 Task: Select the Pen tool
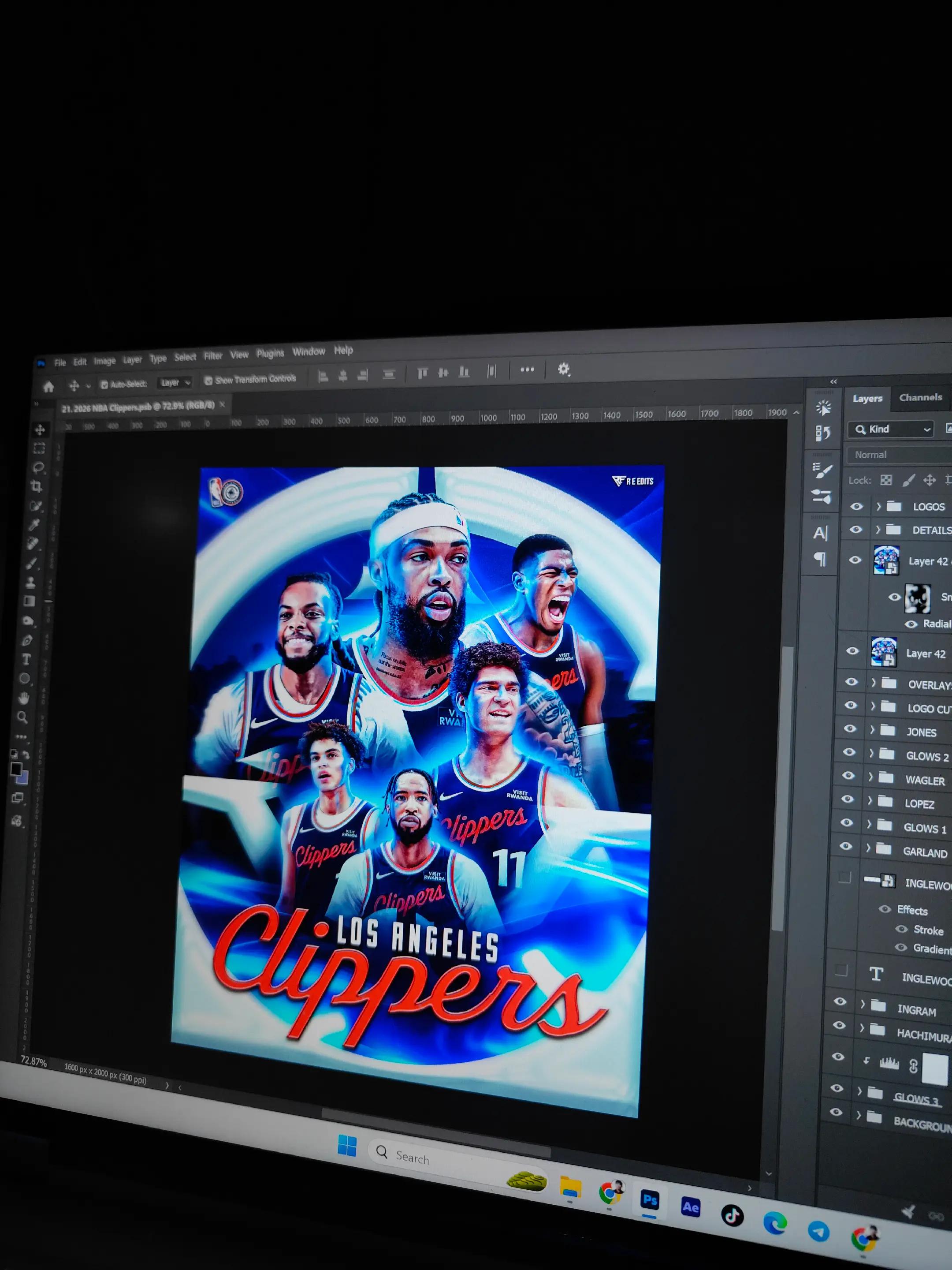click(27, 640)
